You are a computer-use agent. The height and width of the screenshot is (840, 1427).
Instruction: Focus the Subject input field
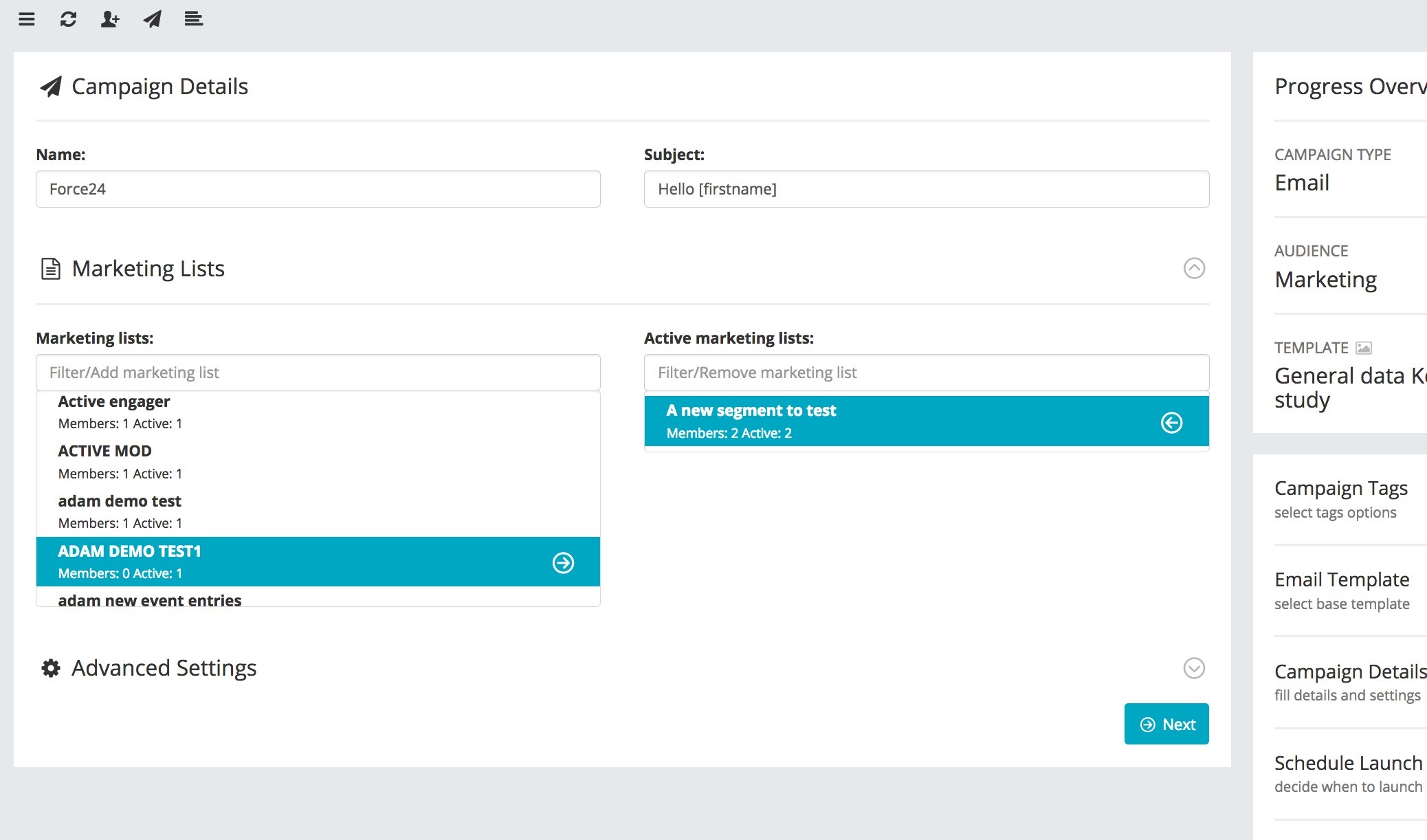click(927, 189)
